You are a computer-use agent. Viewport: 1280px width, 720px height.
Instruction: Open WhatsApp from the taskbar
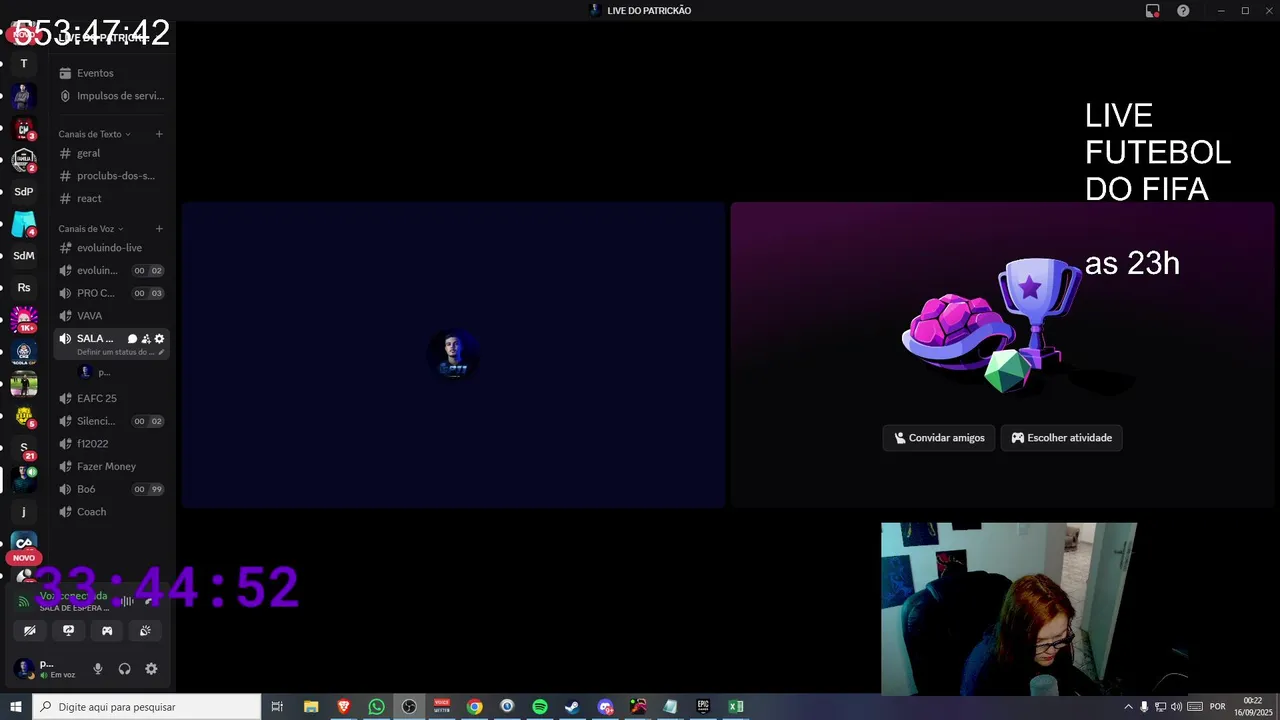376,707
